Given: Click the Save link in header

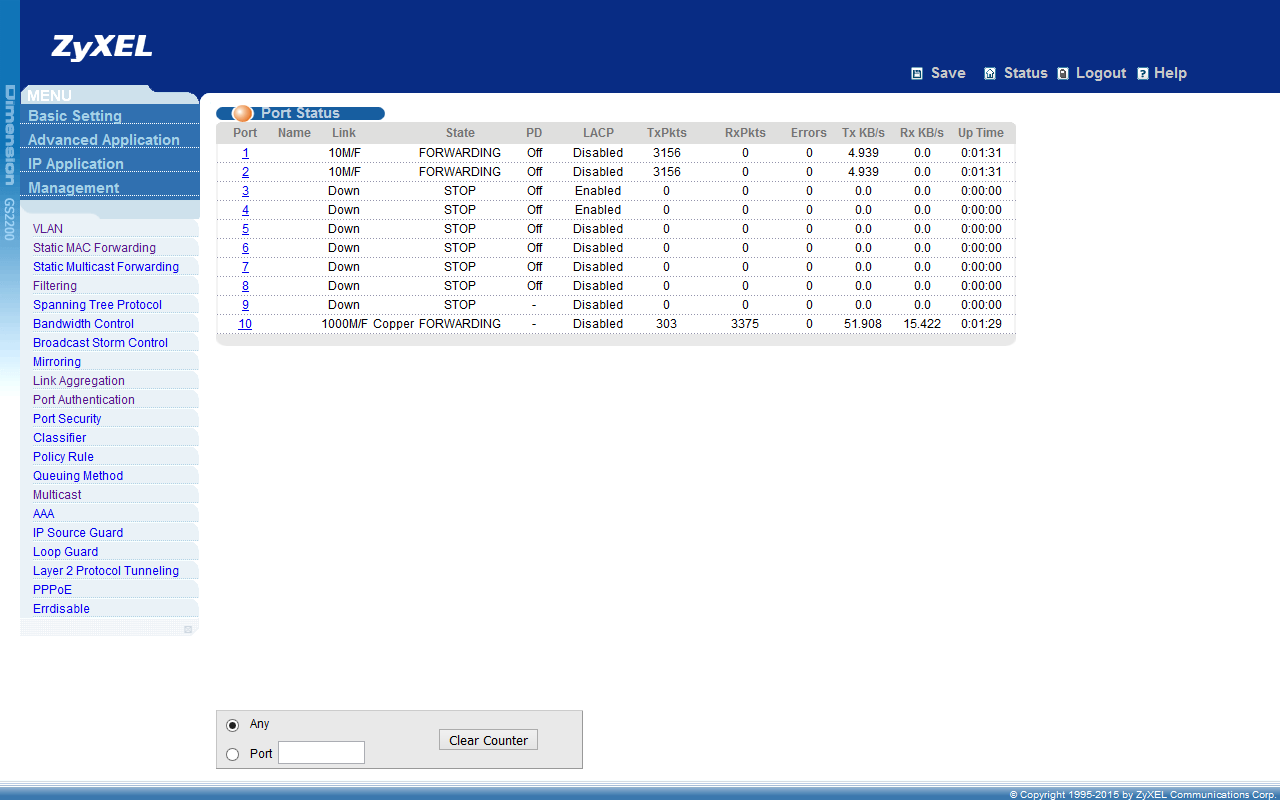Looking at the screenshot, I should coord(948,73).
